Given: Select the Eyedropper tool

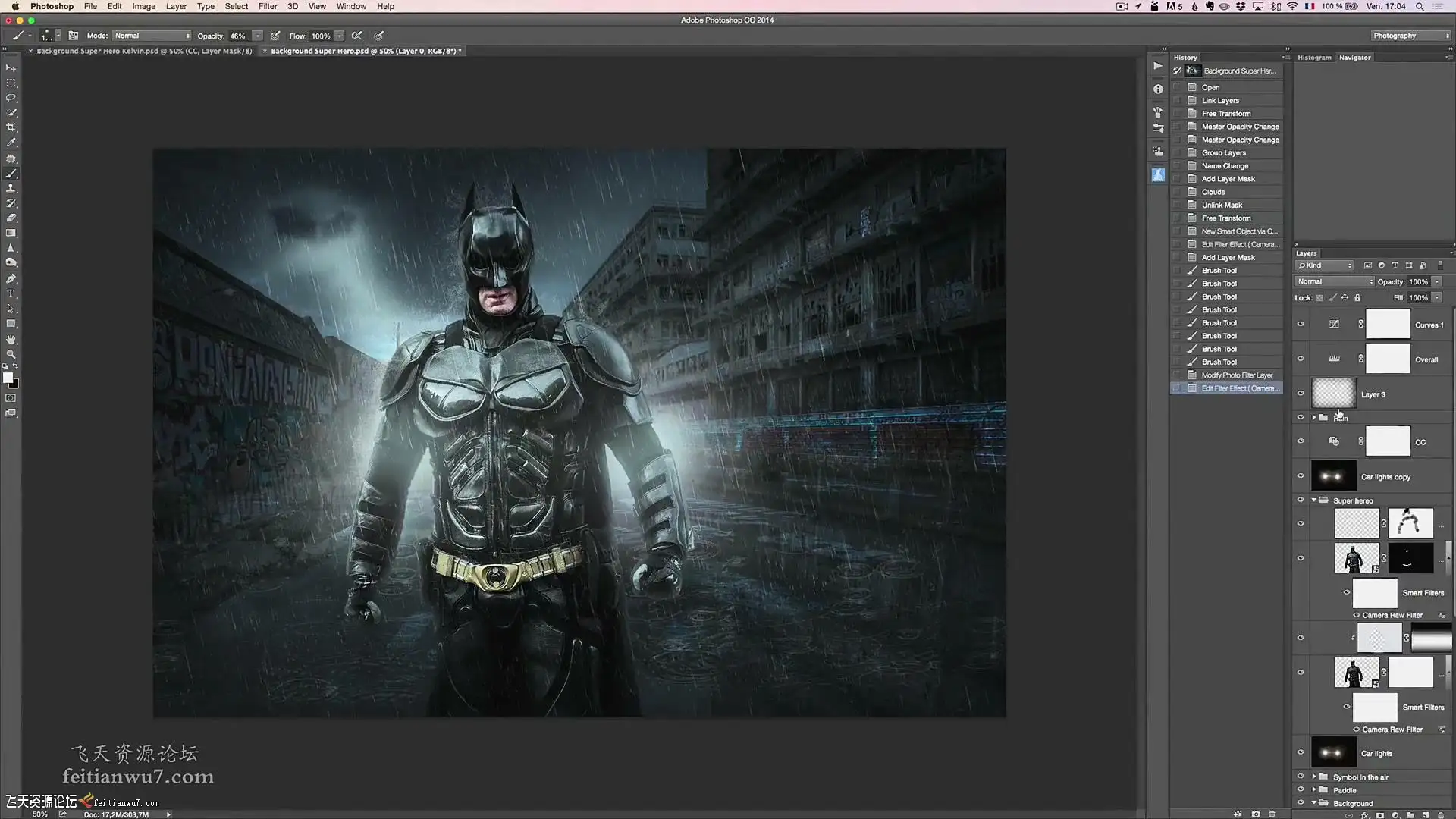Looking at the screenshot, I should (11, 143).
